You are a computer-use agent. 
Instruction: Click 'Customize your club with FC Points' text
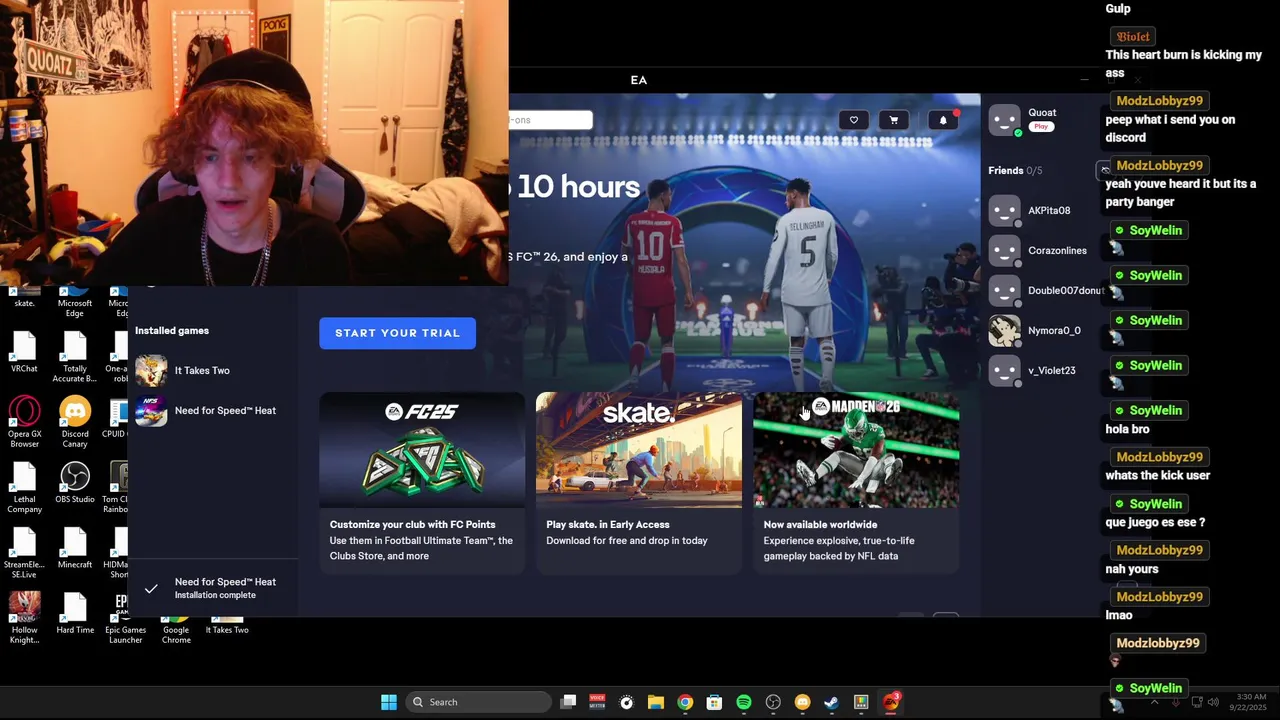point(413,525)
